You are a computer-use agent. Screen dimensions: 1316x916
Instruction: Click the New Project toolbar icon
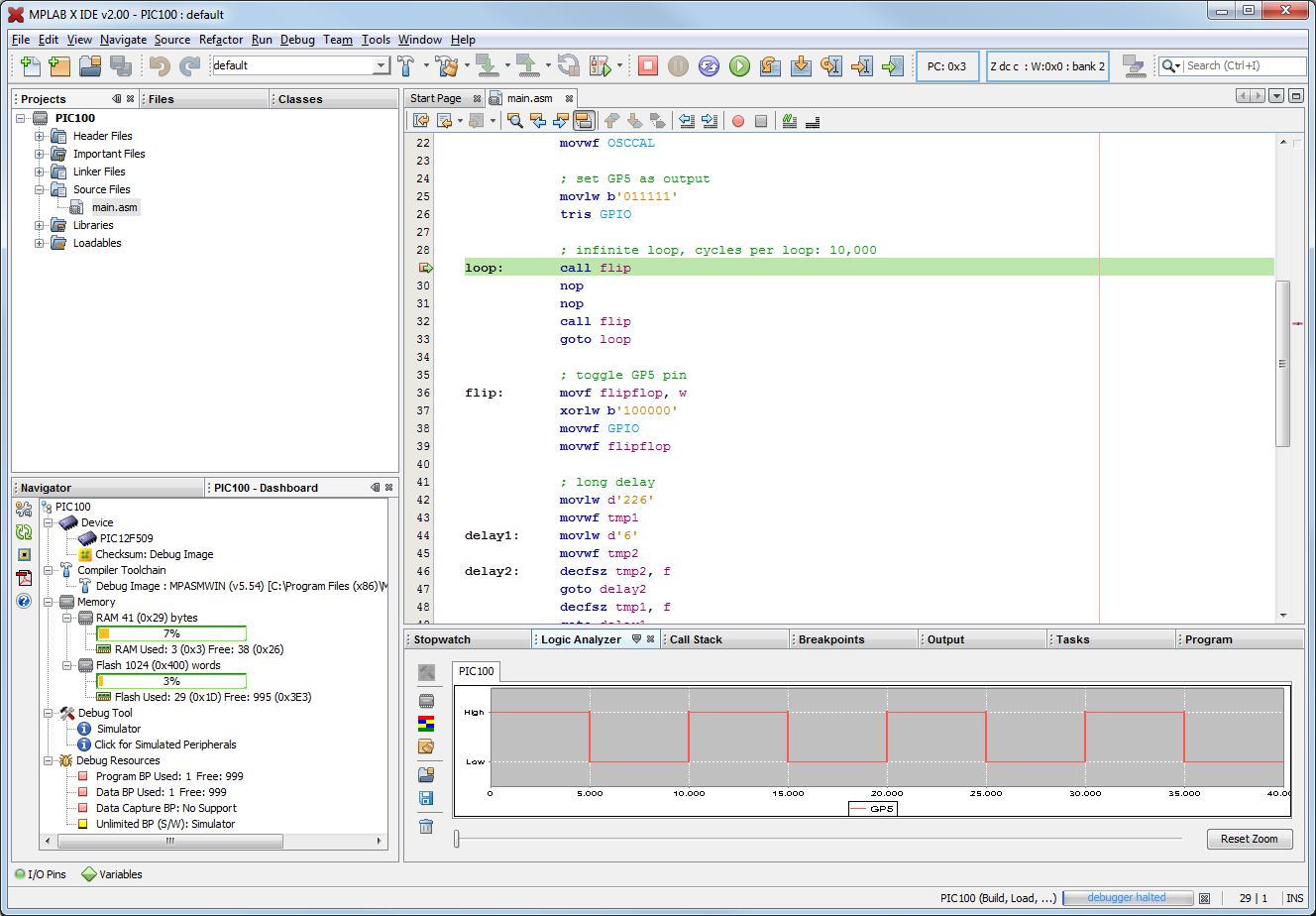pos(60,65)
